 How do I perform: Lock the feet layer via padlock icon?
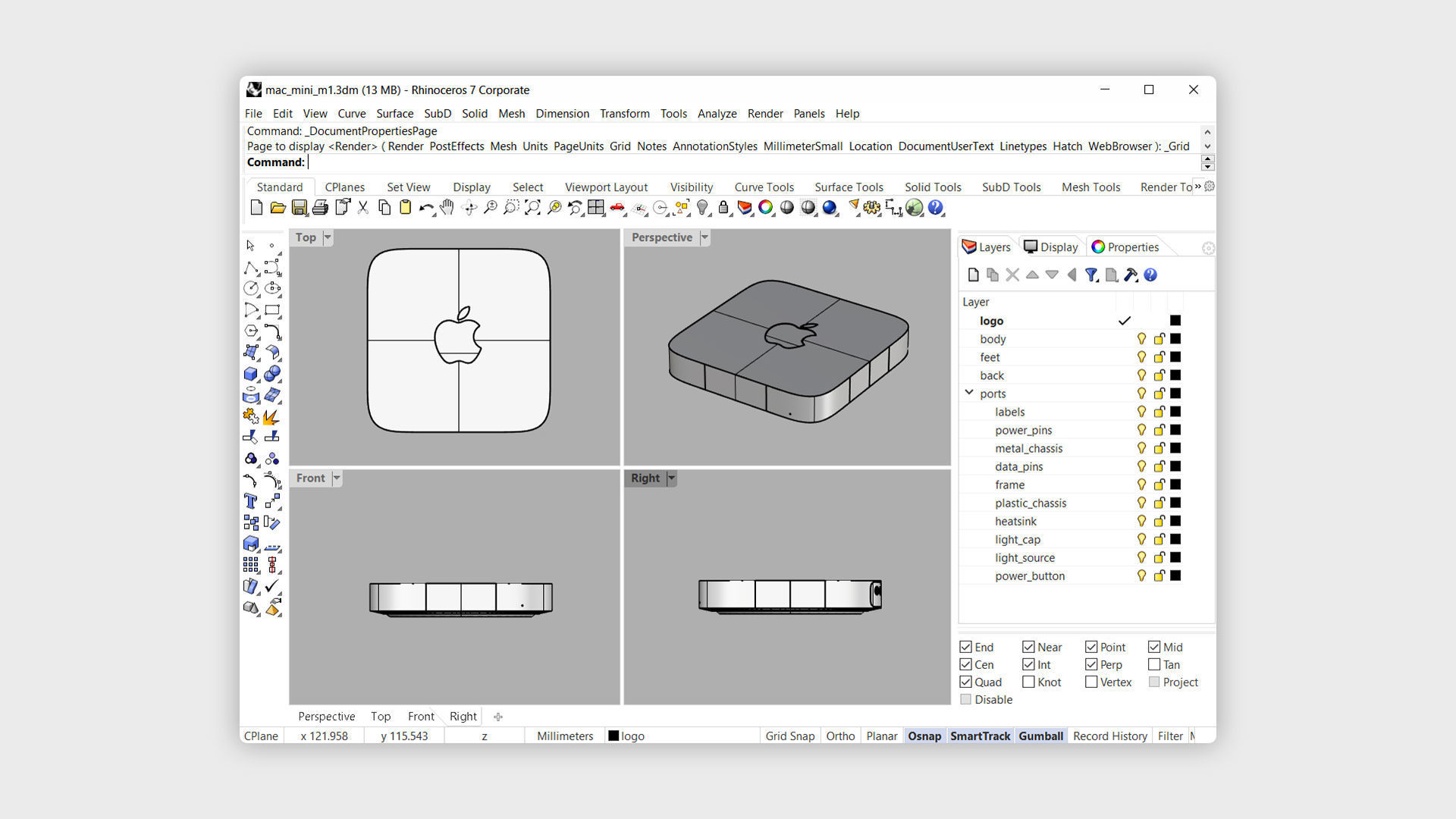[x=1159, y=357]
